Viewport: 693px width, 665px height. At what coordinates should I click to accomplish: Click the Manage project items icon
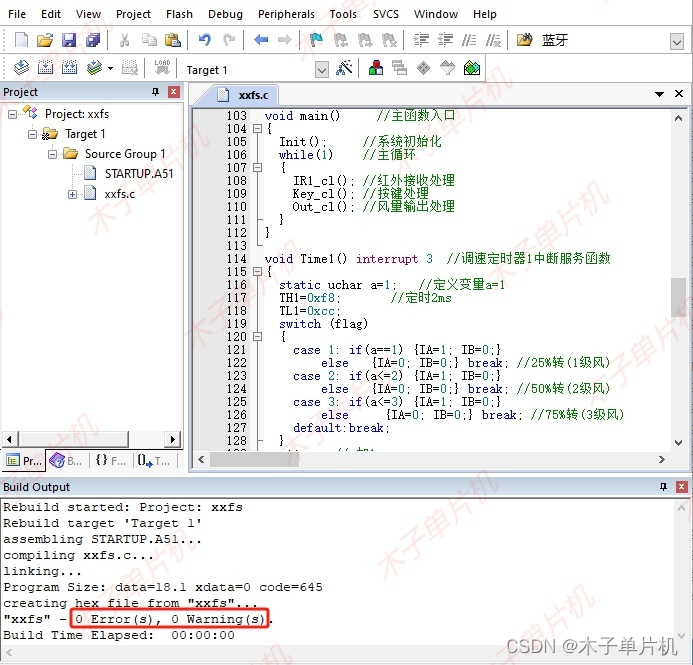coord(376,68)
